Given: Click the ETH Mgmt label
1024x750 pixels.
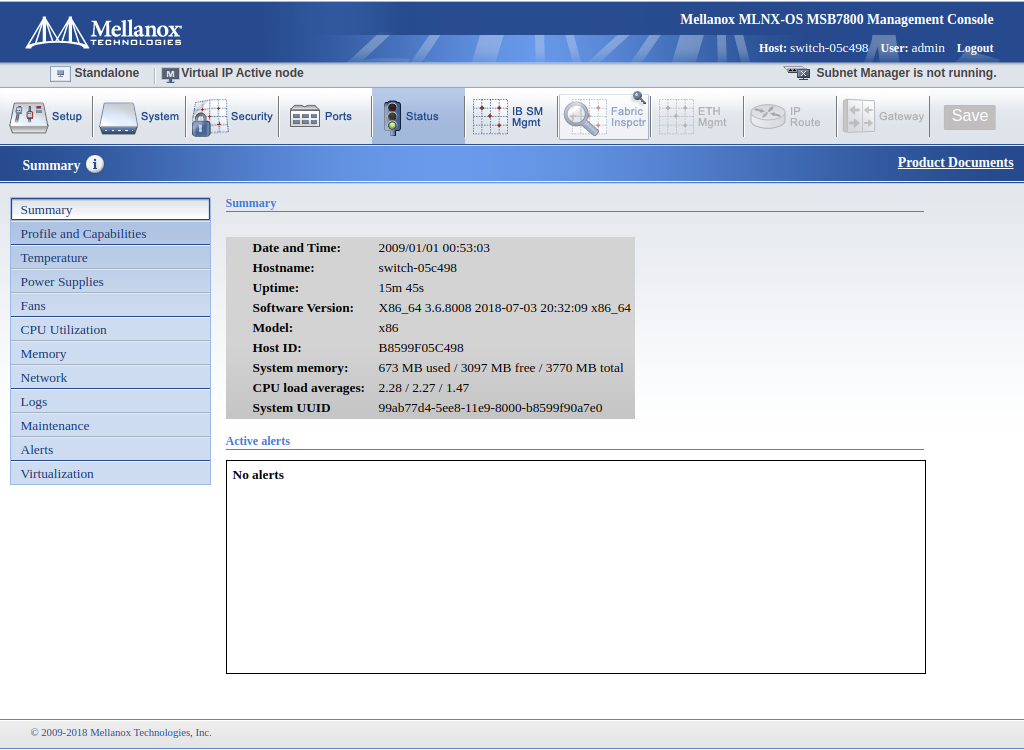Looking at the screenshot, I should point(712,117).
